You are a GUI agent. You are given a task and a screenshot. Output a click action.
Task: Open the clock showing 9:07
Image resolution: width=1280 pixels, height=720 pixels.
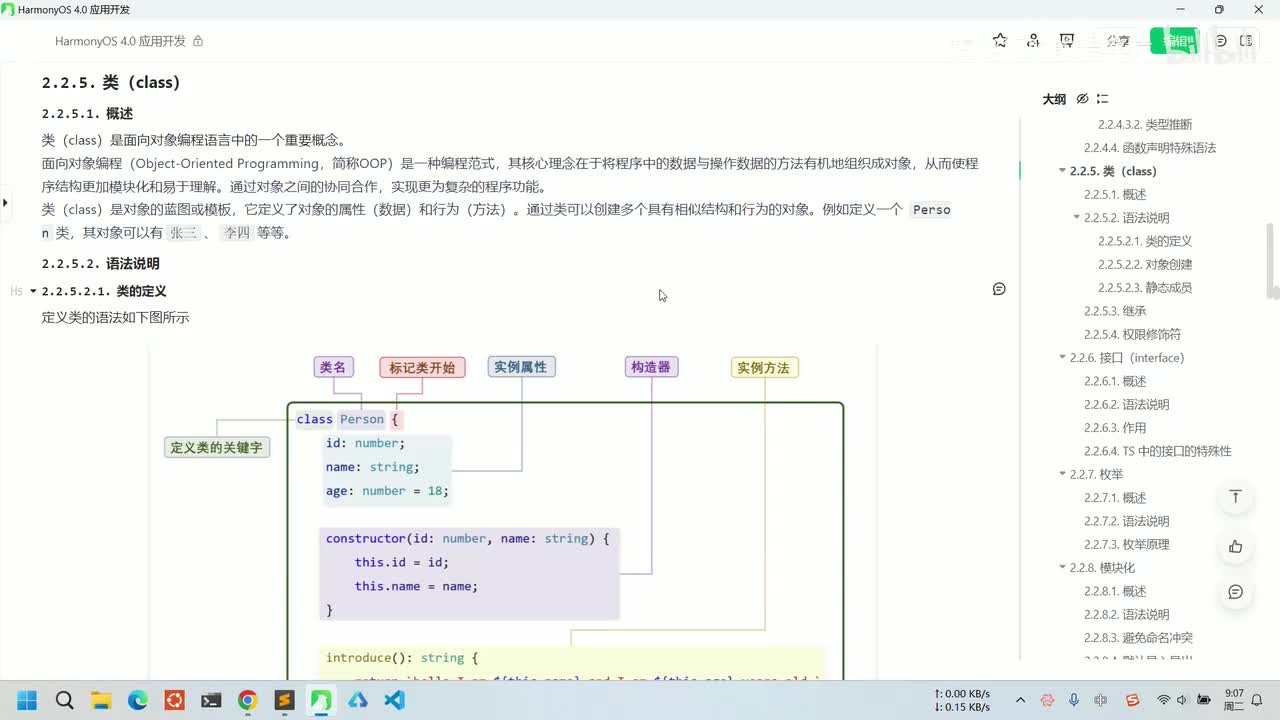(x=1234, y=700)
